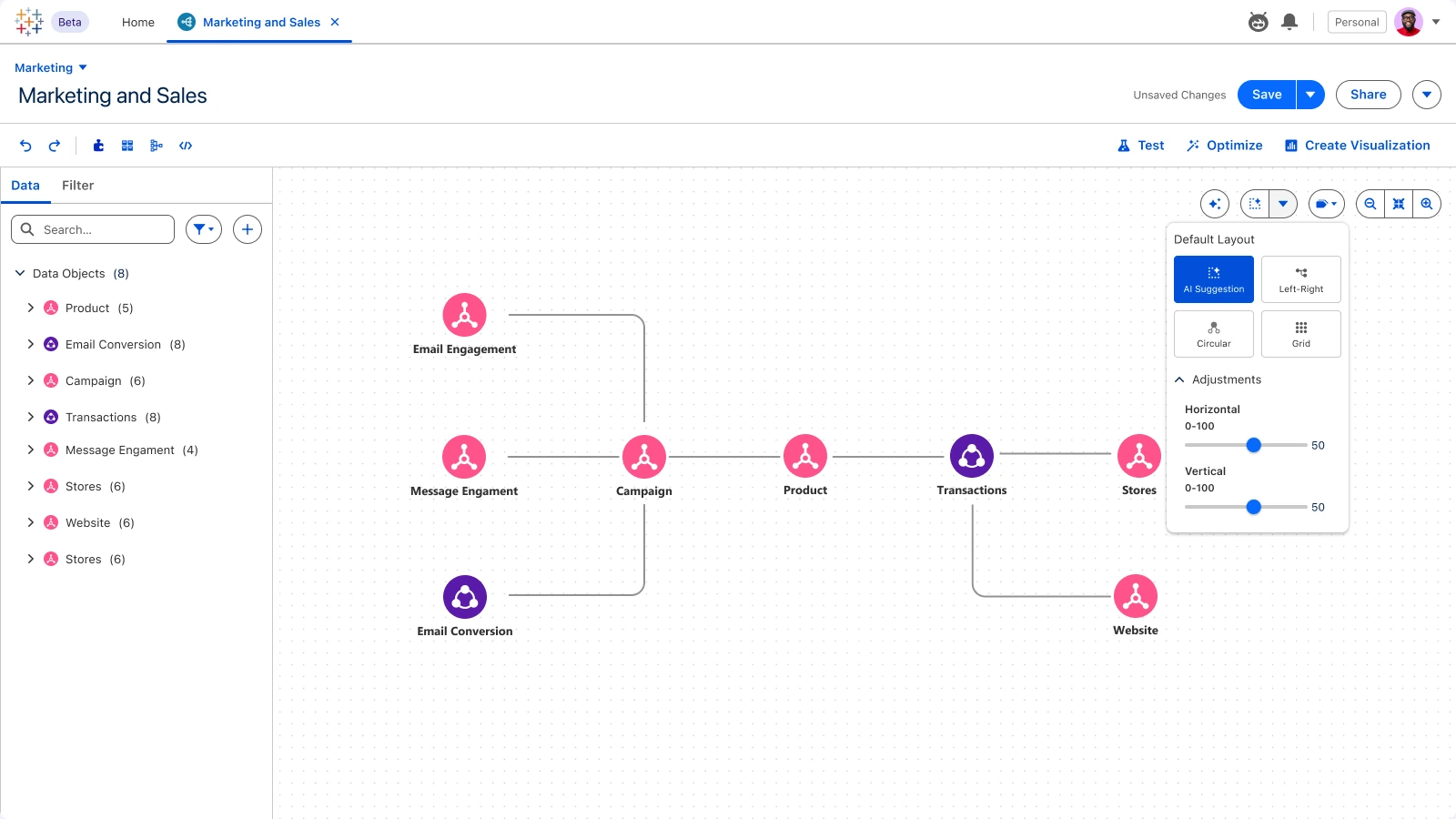Screen dimensions: 1456x819
Task: Open the layout options dropdown arrow
Action: click(x=1283, y=204)
